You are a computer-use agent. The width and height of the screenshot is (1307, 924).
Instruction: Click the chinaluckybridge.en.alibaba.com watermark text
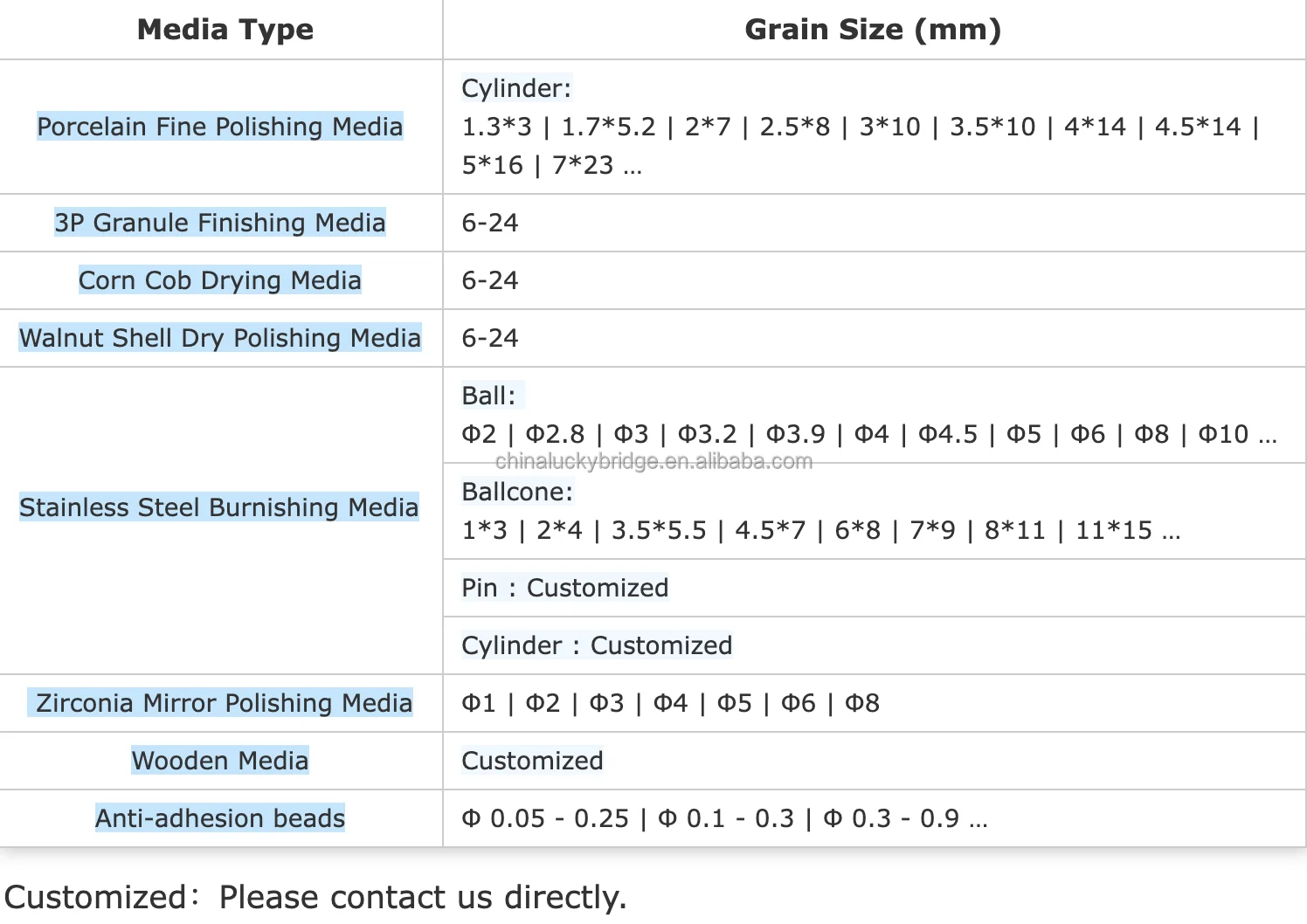click(653, 461)
